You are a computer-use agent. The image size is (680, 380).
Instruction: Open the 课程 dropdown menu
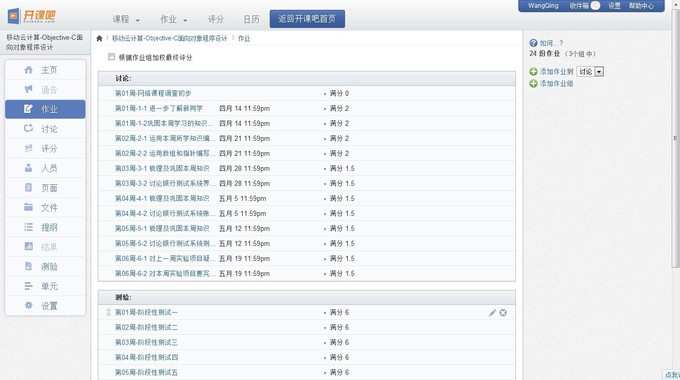(x=126, y=19)
